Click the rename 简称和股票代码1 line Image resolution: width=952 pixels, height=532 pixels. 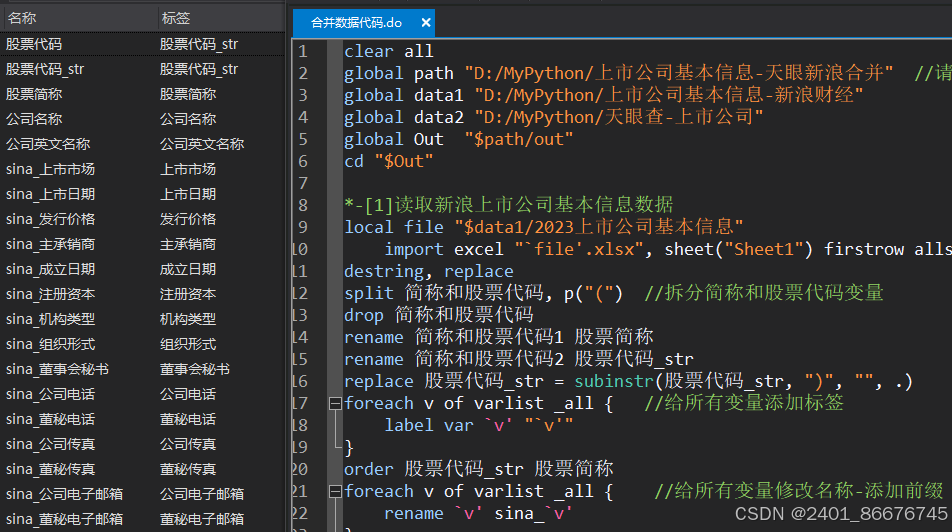[x=498, y=336]
